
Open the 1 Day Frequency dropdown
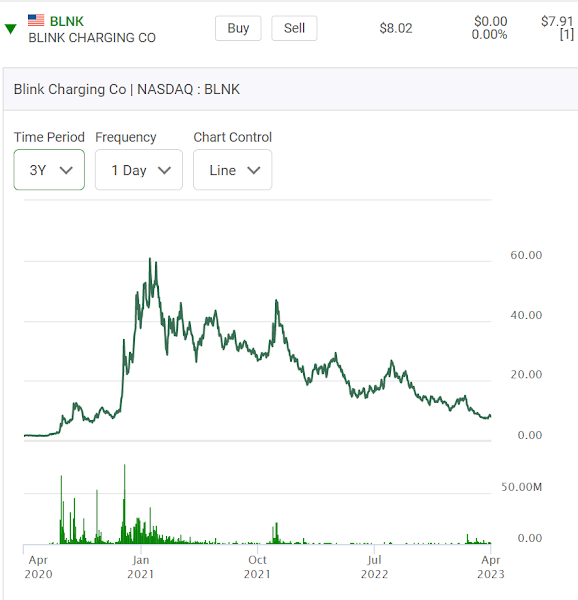coord(139,170)
